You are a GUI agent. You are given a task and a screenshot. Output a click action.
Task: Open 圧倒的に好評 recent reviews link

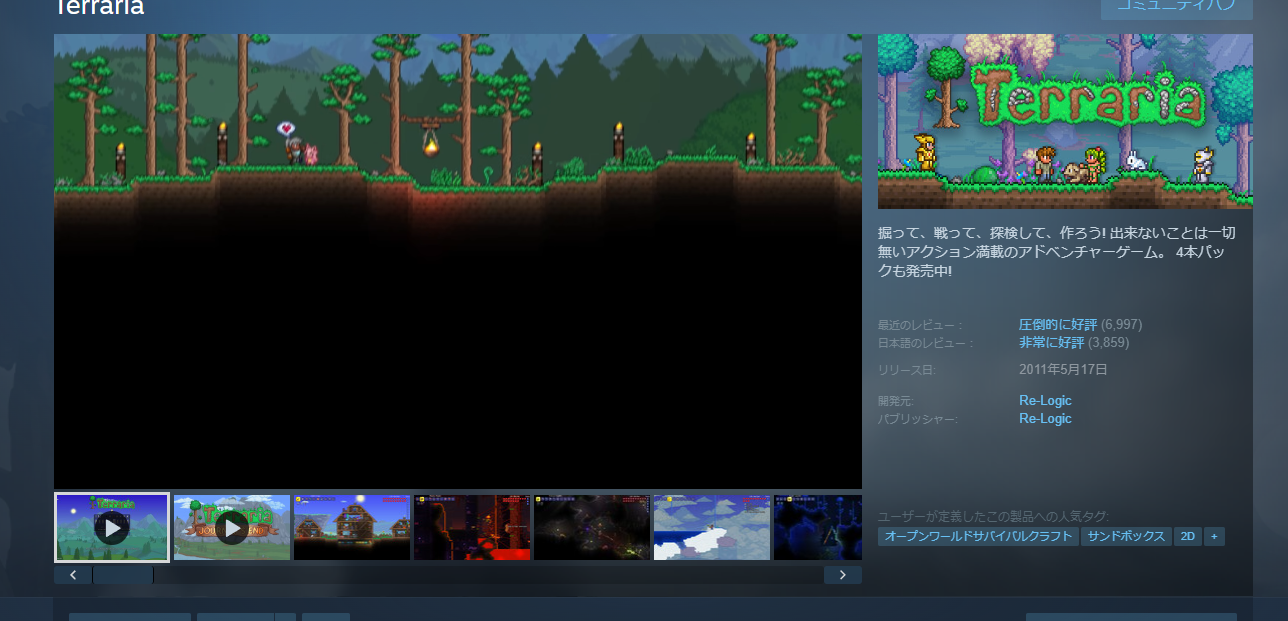click(1058, 325)
